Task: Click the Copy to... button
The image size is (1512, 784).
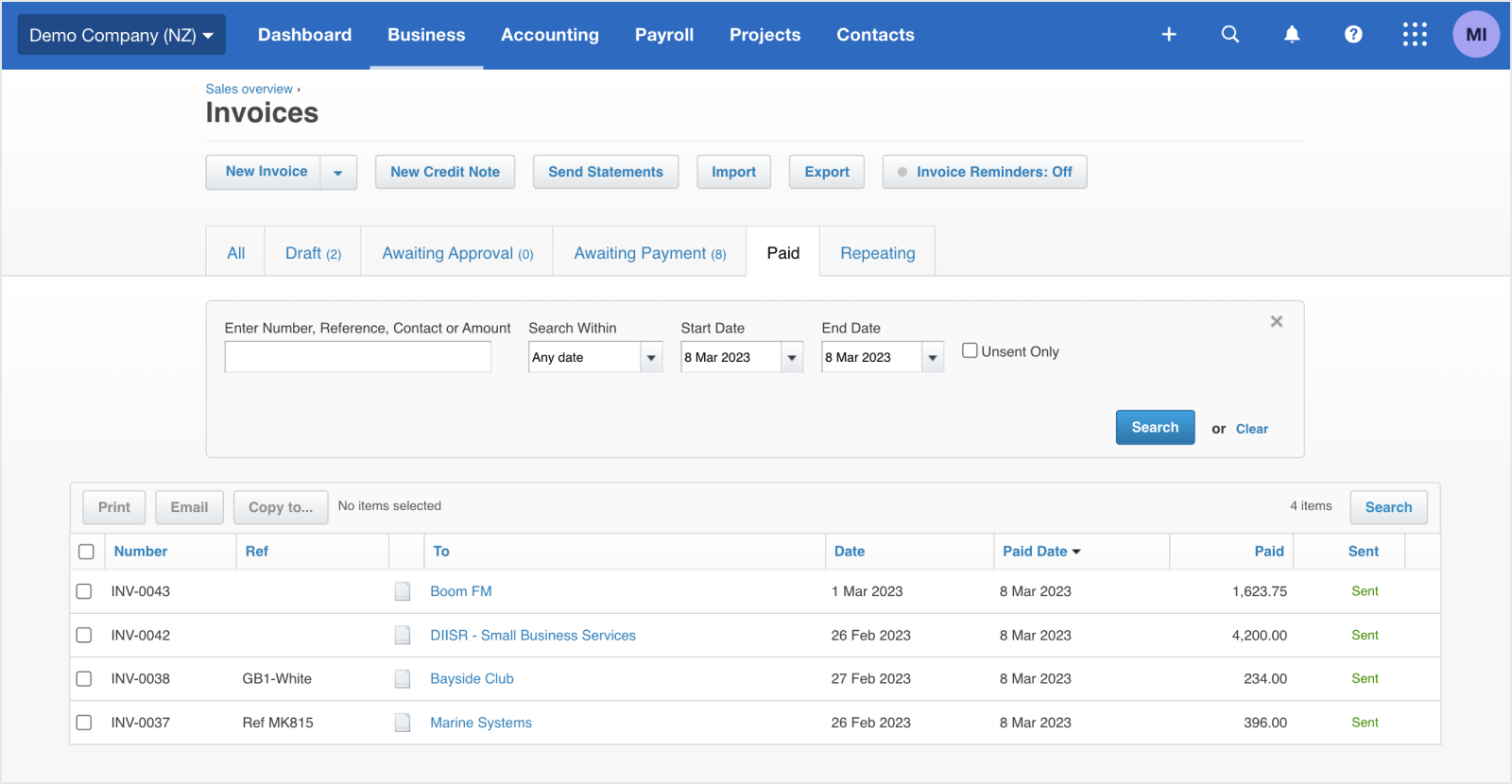Action: point(281,507)
